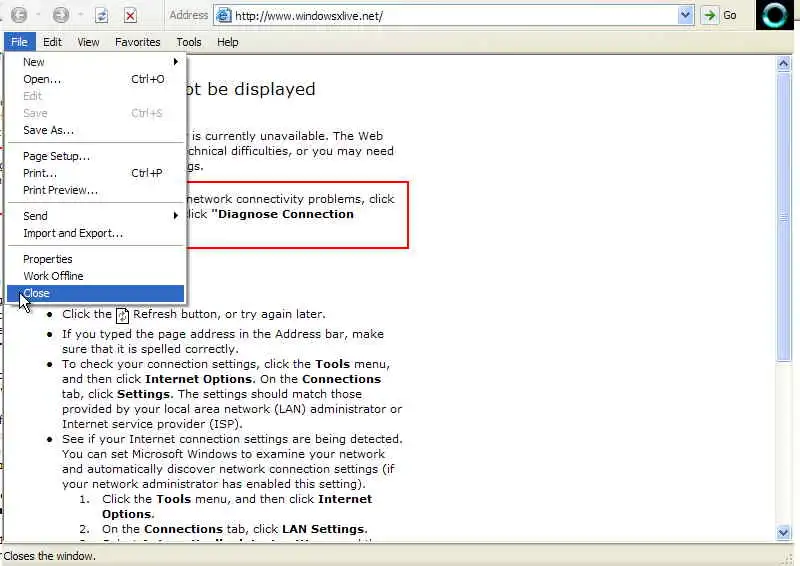
Task: Open the View menu
Action: pyautogui.click(x=88, y=42)
